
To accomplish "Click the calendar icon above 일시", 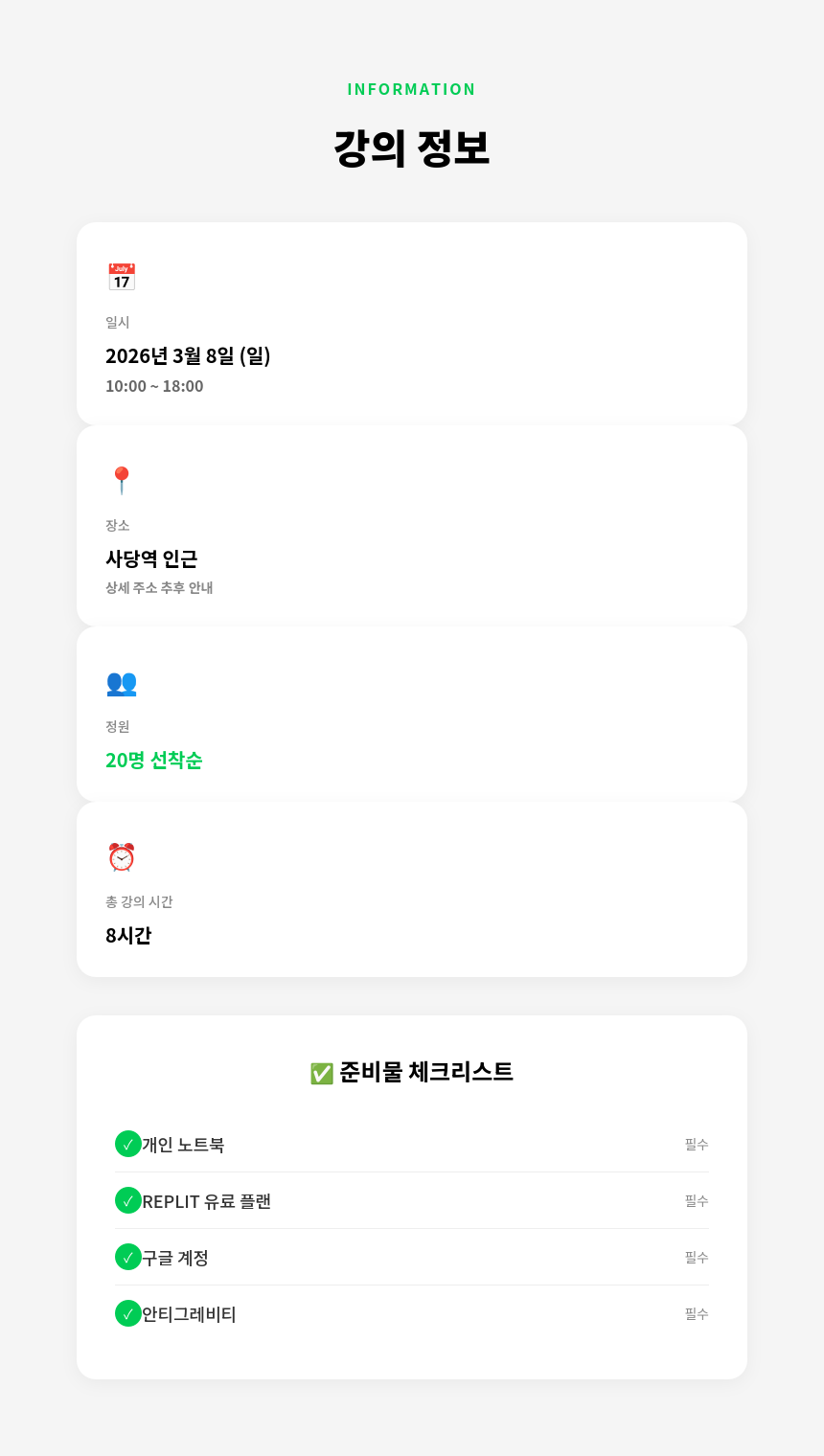I will 122,277.
